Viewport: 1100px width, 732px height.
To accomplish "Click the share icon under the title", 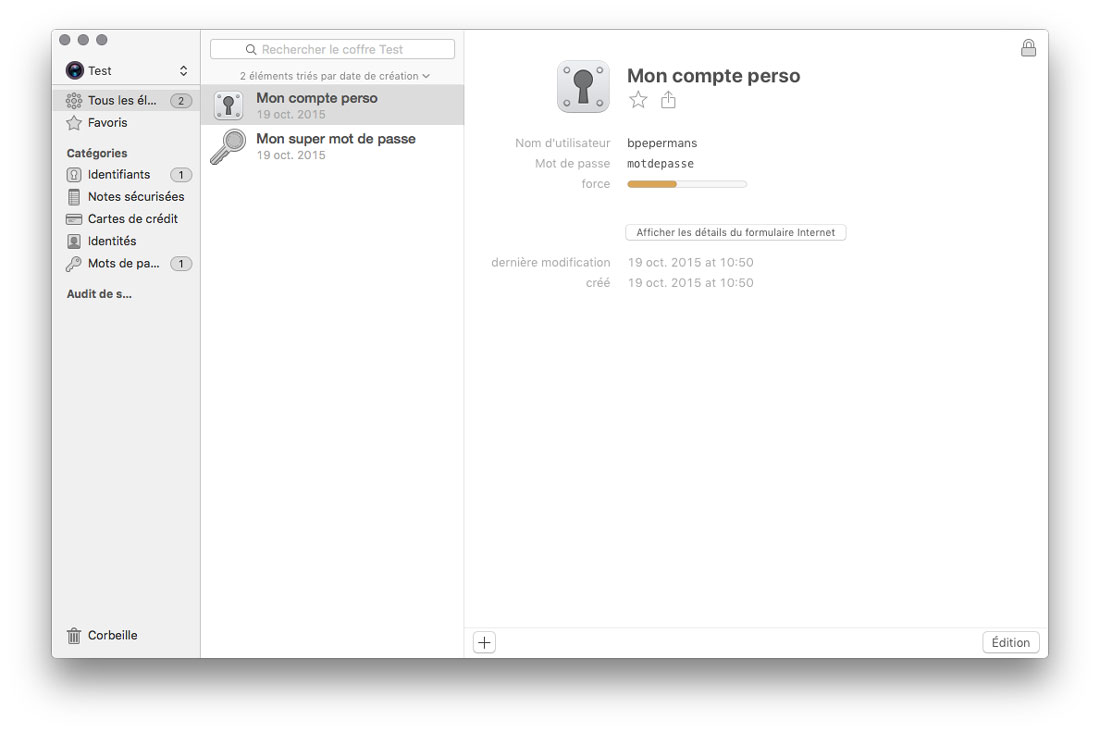I will tap(668, 100).
